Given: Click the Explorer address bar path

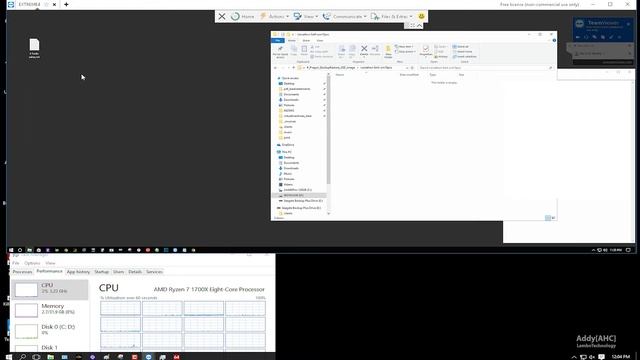Looking at the screenshot, I should point(353,67).
